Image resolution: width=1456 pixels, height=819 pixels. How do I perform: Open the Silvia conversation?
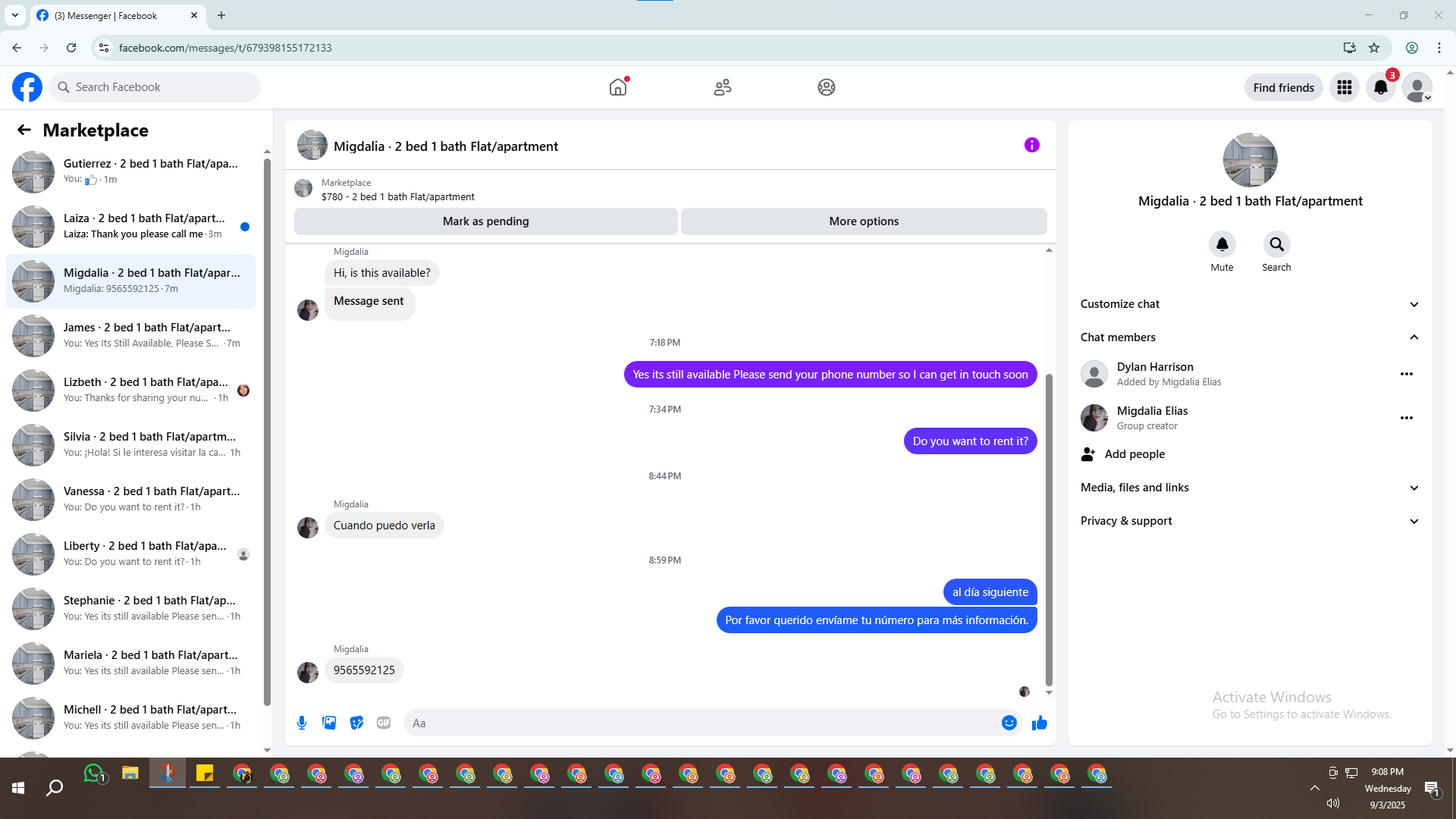click(x=130, y=444)
